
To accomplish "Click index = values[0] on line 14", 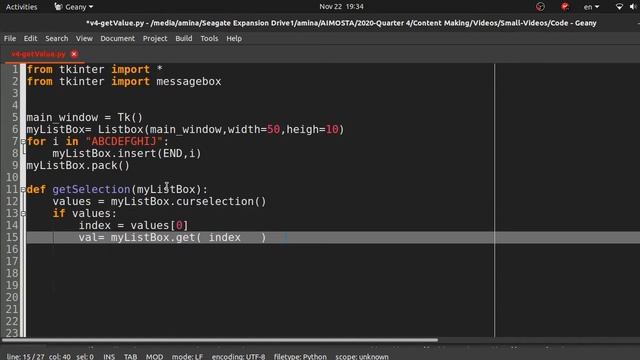I will click(x=133, y=225).
